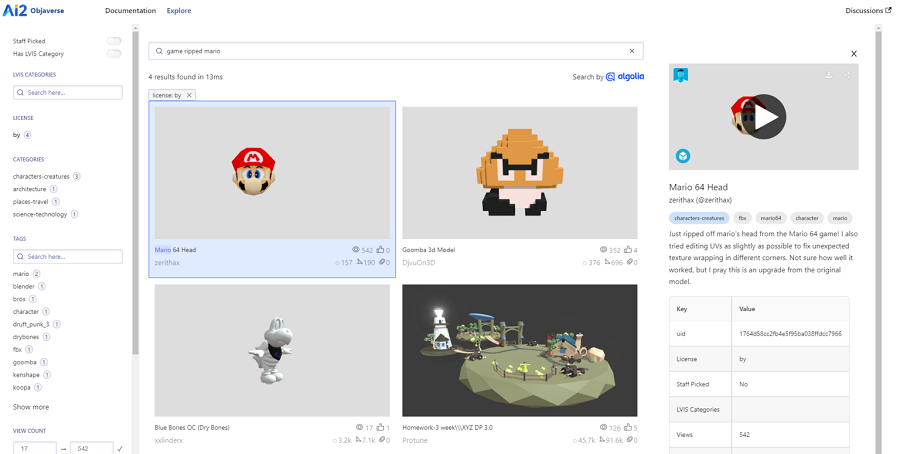Remove the 'license: by' filter chip

[189, 95]
